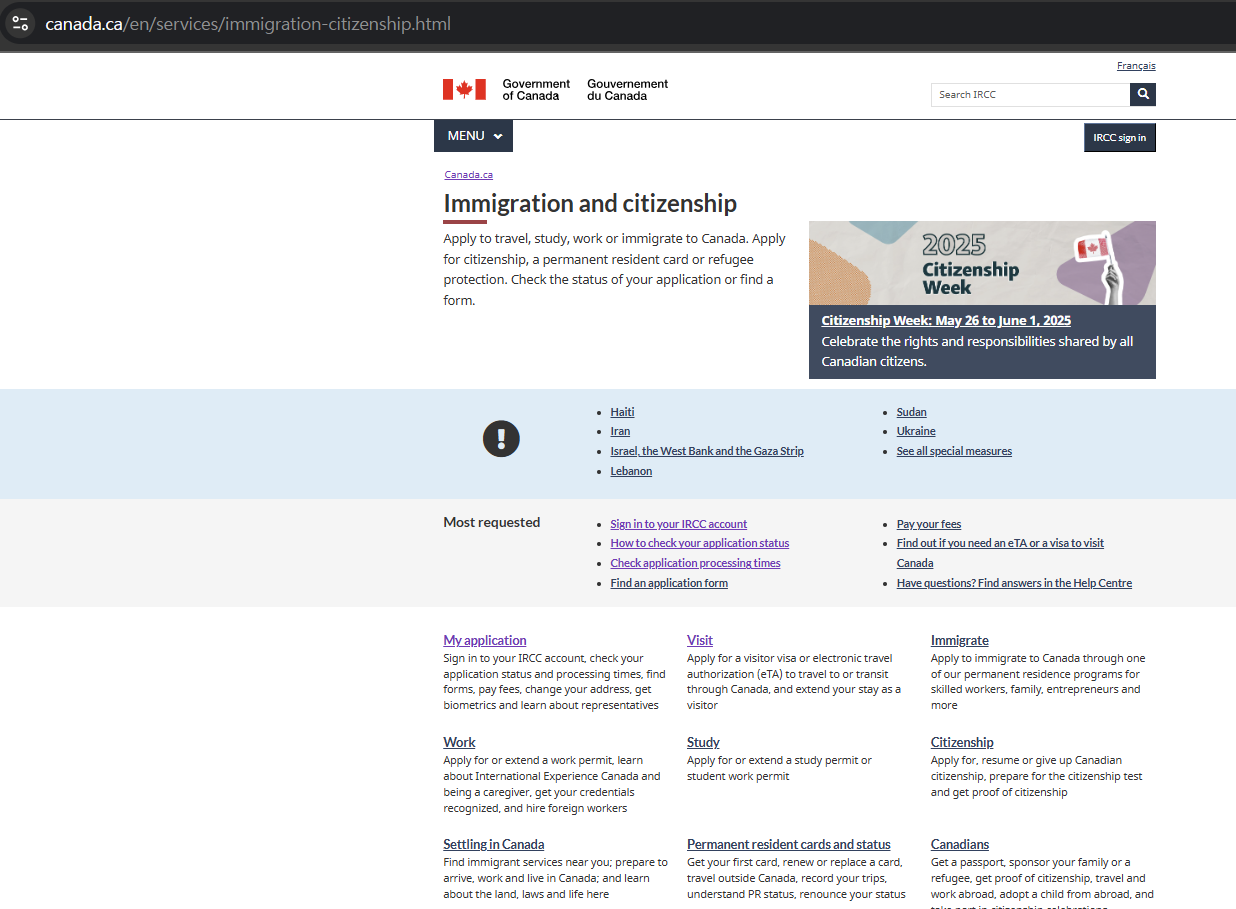Open the Sudan special measures link
The image size is (1236, 909).
tap(911, 412)
